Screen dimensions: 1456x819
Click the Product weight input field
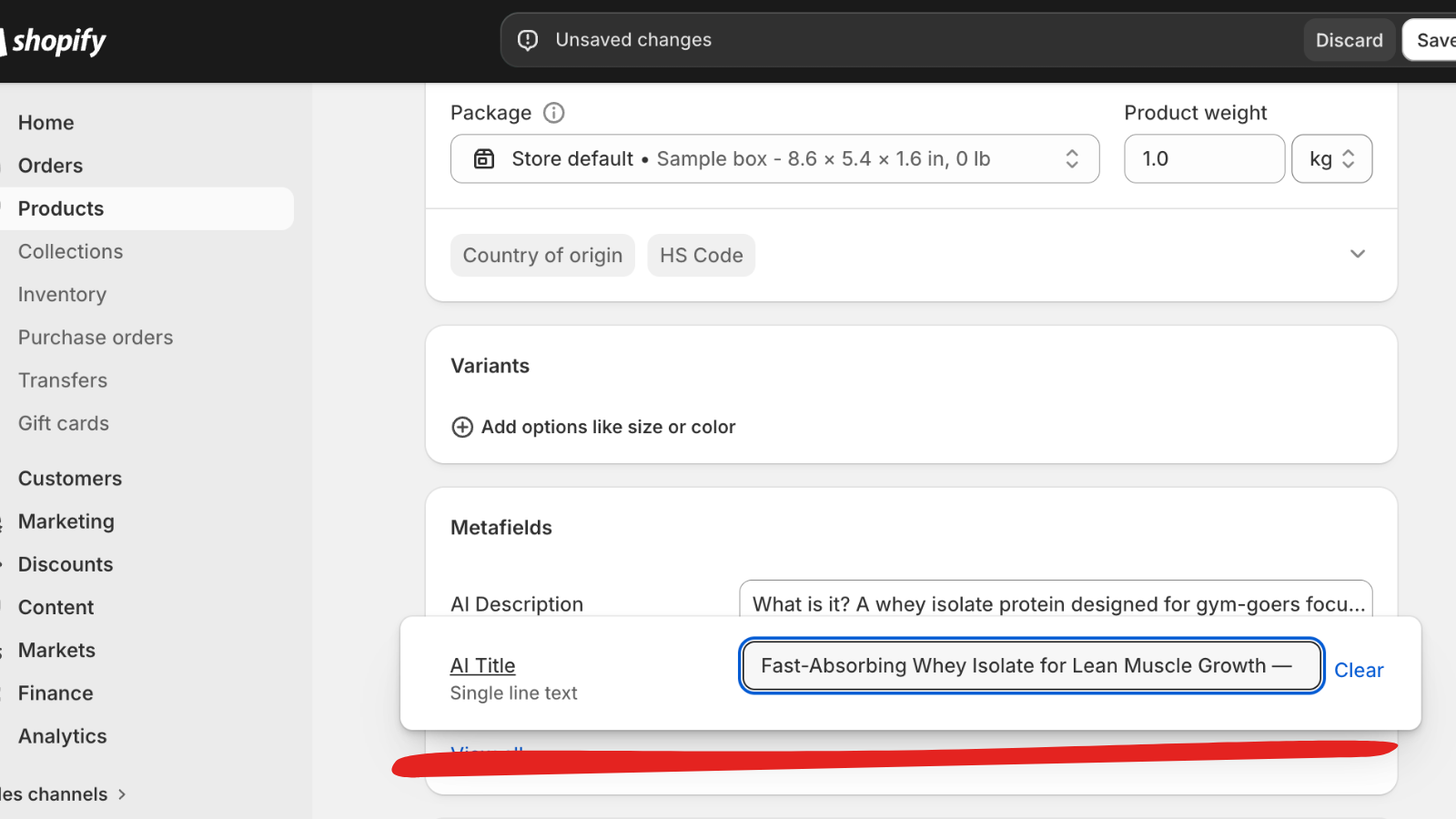coord(1203,159)
